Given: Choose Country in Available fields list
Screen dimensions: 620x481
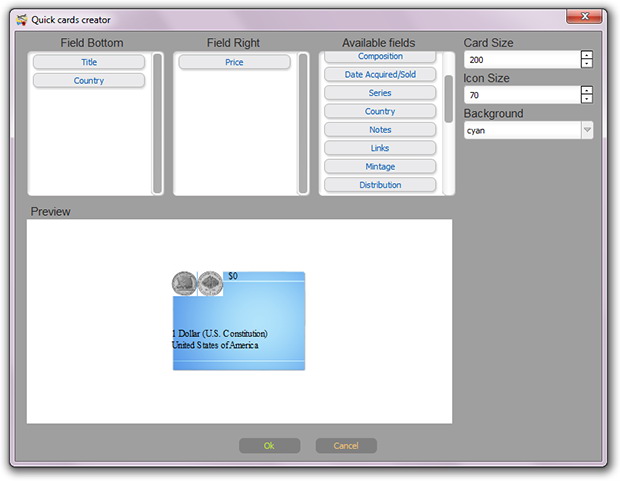Looking at the screenshot, I should [380, 111].
